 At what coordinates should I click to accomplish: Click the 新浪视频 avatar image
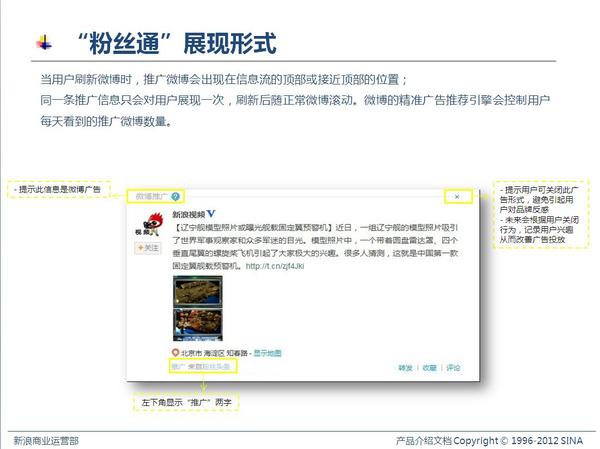(148, 224)
